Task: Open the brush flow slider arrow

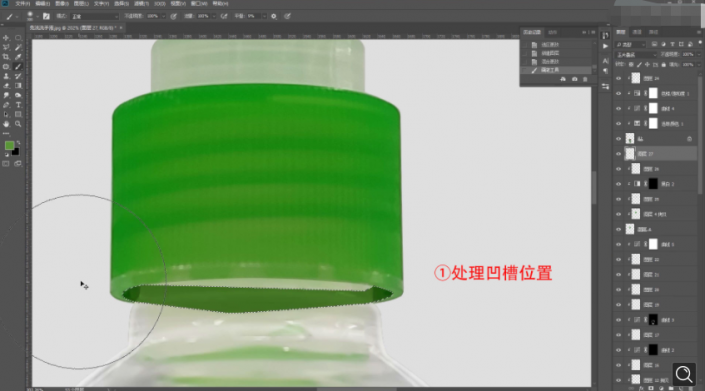Action: coord(214,16)
